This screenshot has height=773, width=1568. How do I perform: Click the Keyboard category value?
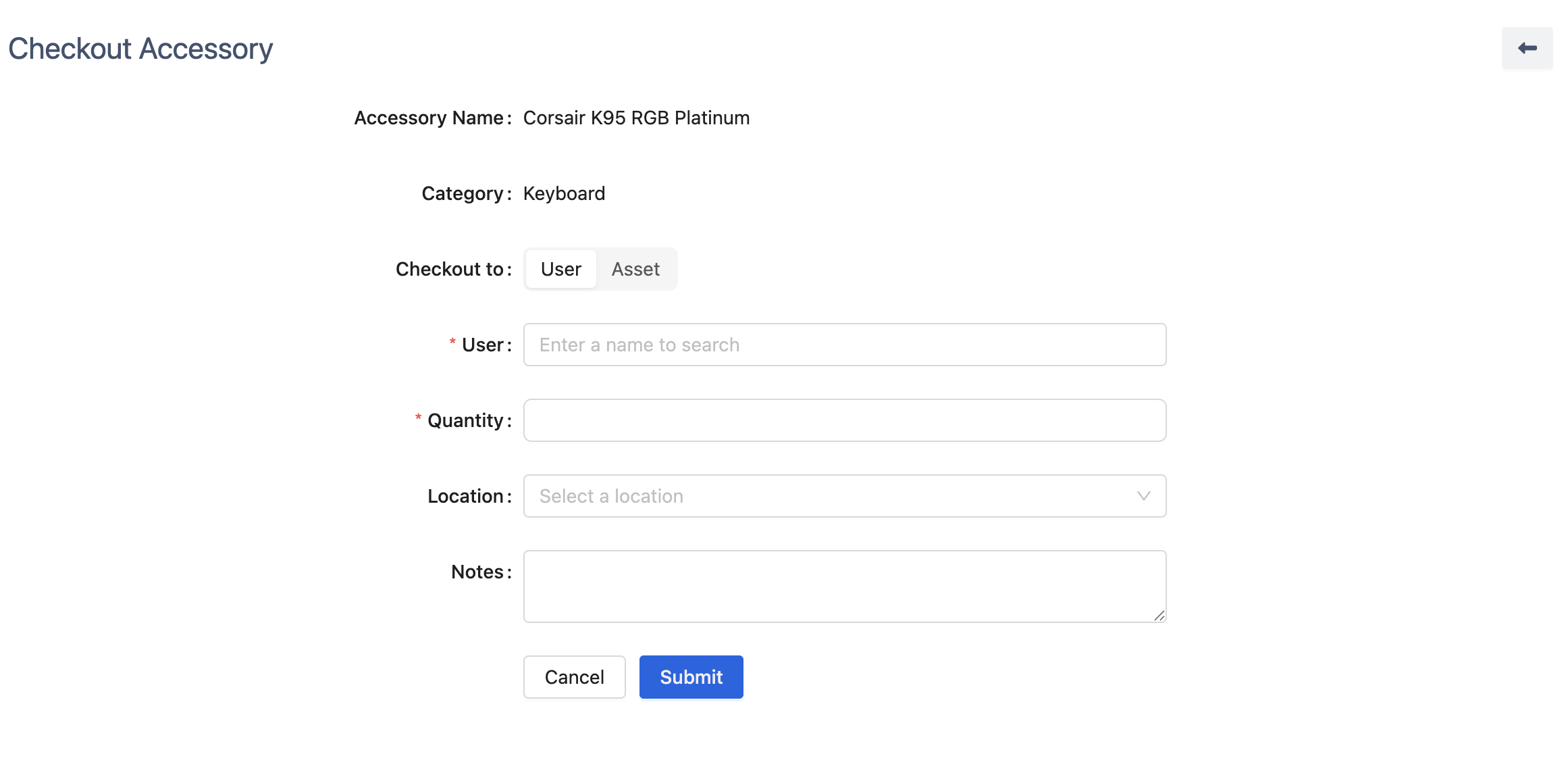click(x=564, y=193)
